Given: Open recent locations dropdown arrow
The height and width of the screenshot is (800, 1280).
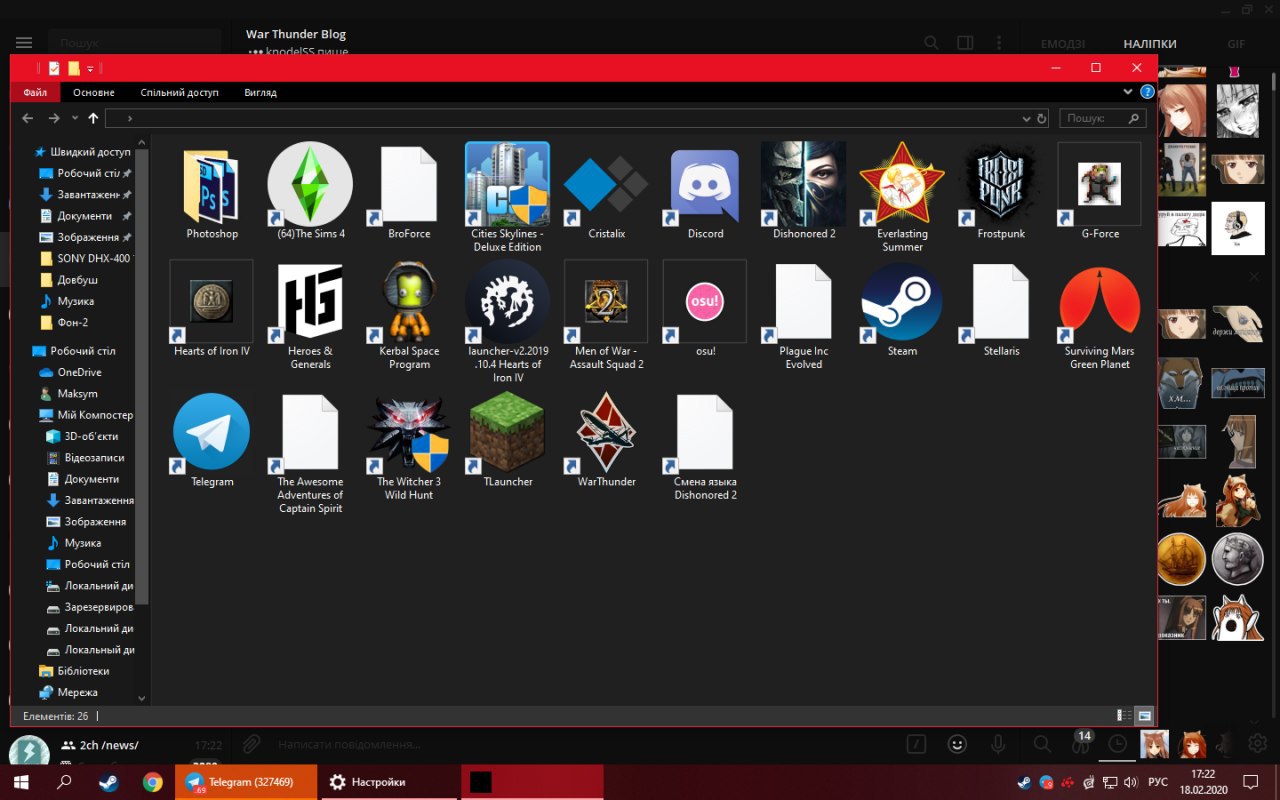Looking at the screenshot, I should pyautogui.click(x=75, y=118).
